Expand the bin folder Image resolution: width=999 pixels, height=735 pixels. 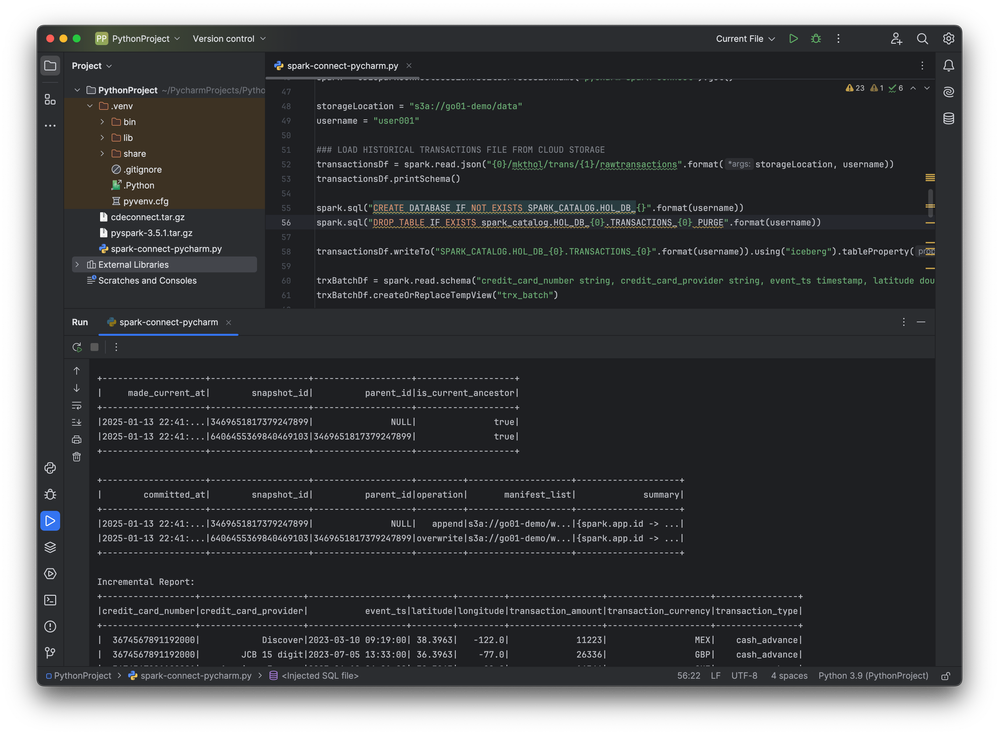coord(103,122)
